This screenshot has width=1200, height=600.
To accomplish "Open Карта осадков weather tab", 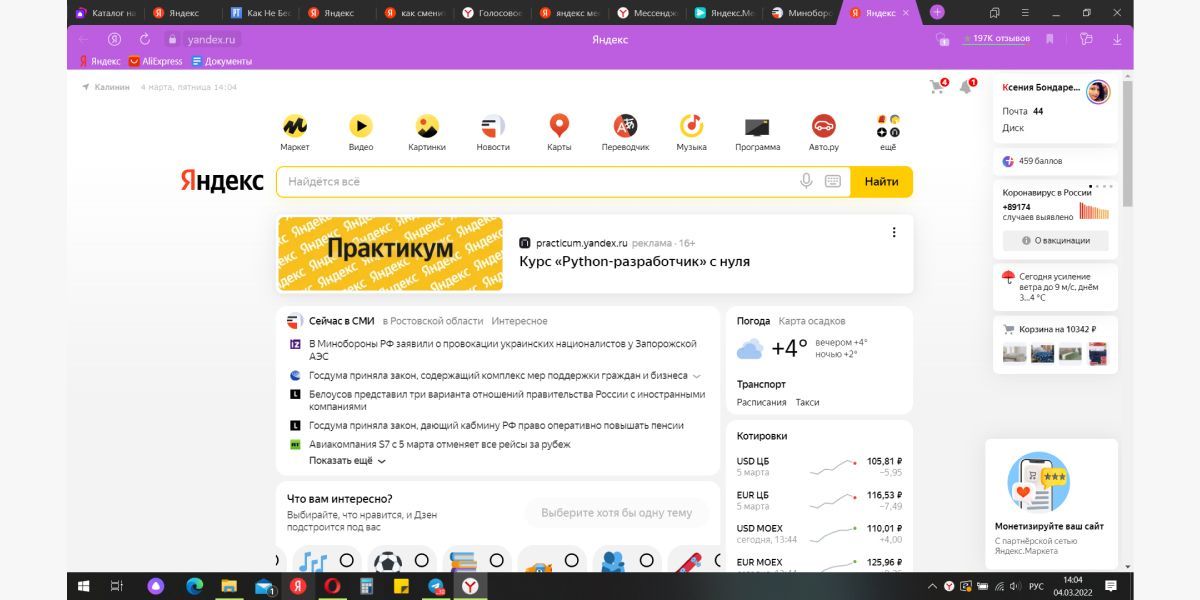I will (x=812, y=321).
